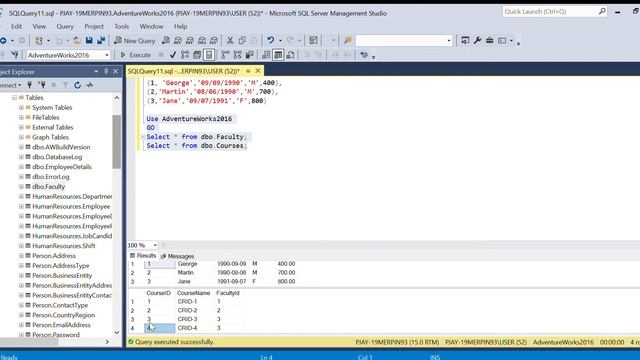Open the Find combo box dropdown
Viewport: 640px width, 360px height.
click(x=449, y=40)
